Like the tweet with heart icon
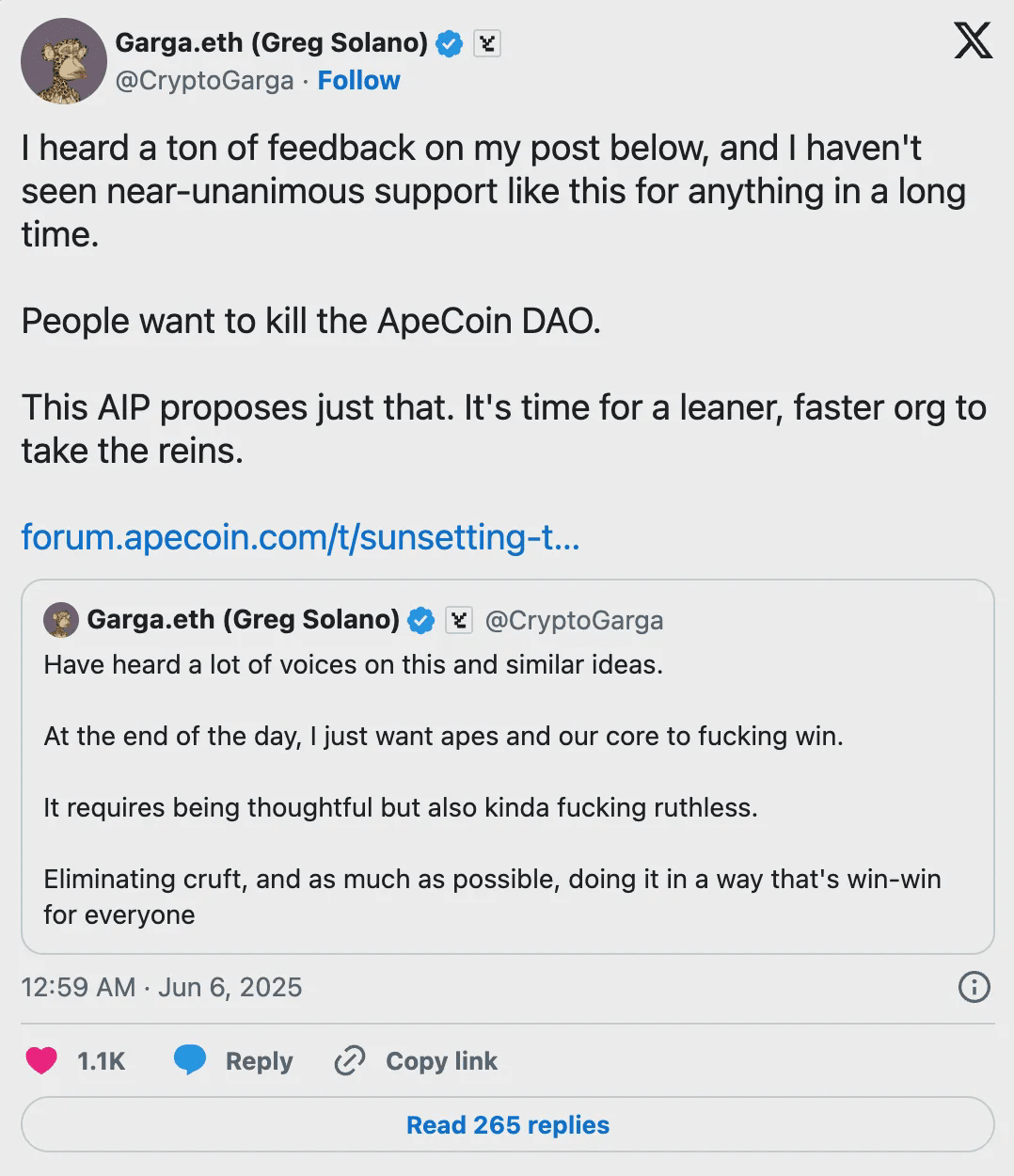1014x1176 pixels. (x=41, y=1060)
